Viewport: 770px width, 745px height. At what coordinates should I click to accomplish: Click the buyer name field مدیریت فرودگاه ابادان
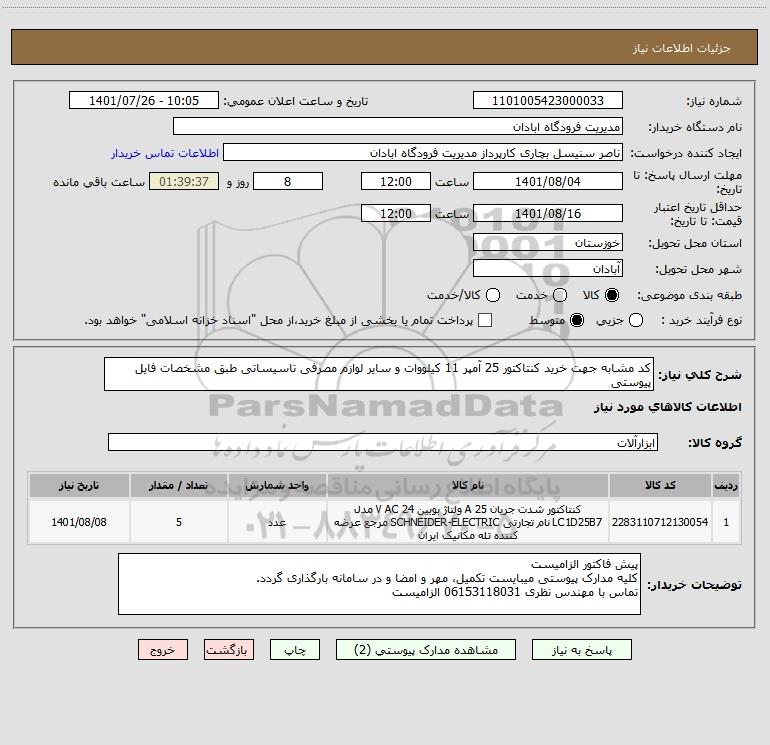click(x=398, y=126)
